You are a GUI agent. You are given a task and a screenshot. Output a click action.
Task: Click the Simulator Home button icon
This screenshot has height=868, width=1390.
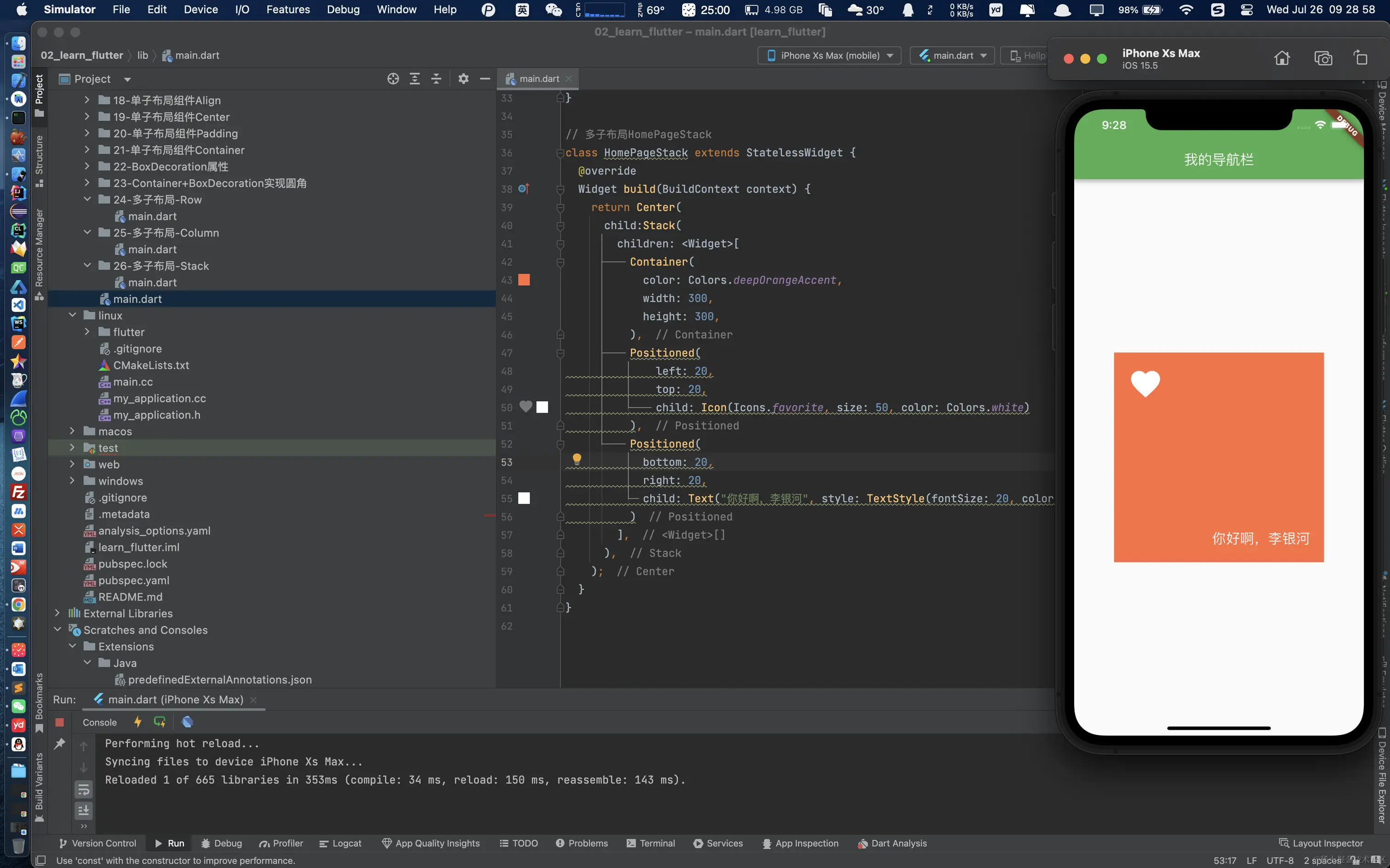pyautogui.click(x=1282, y=58)
